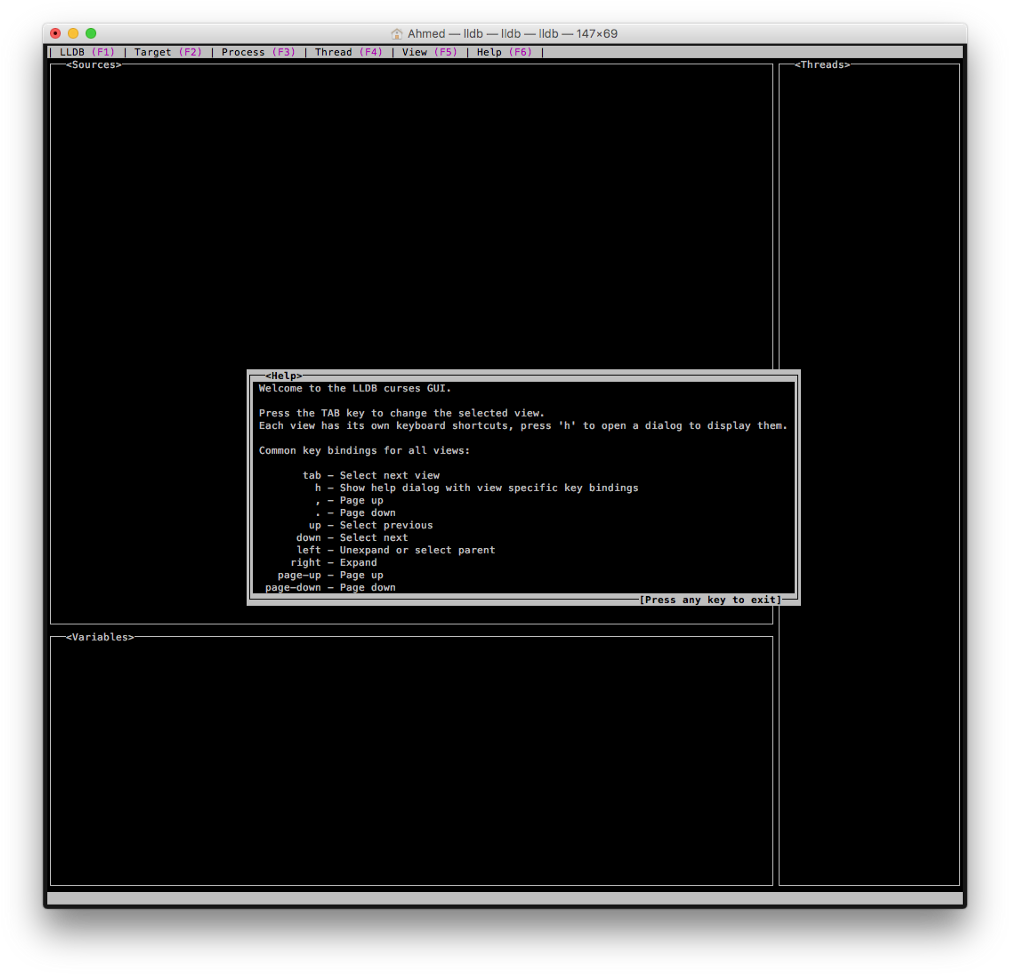Open the Process (F3) menu
This screenshot has width=1010, height=974.
tap(258, 52)
